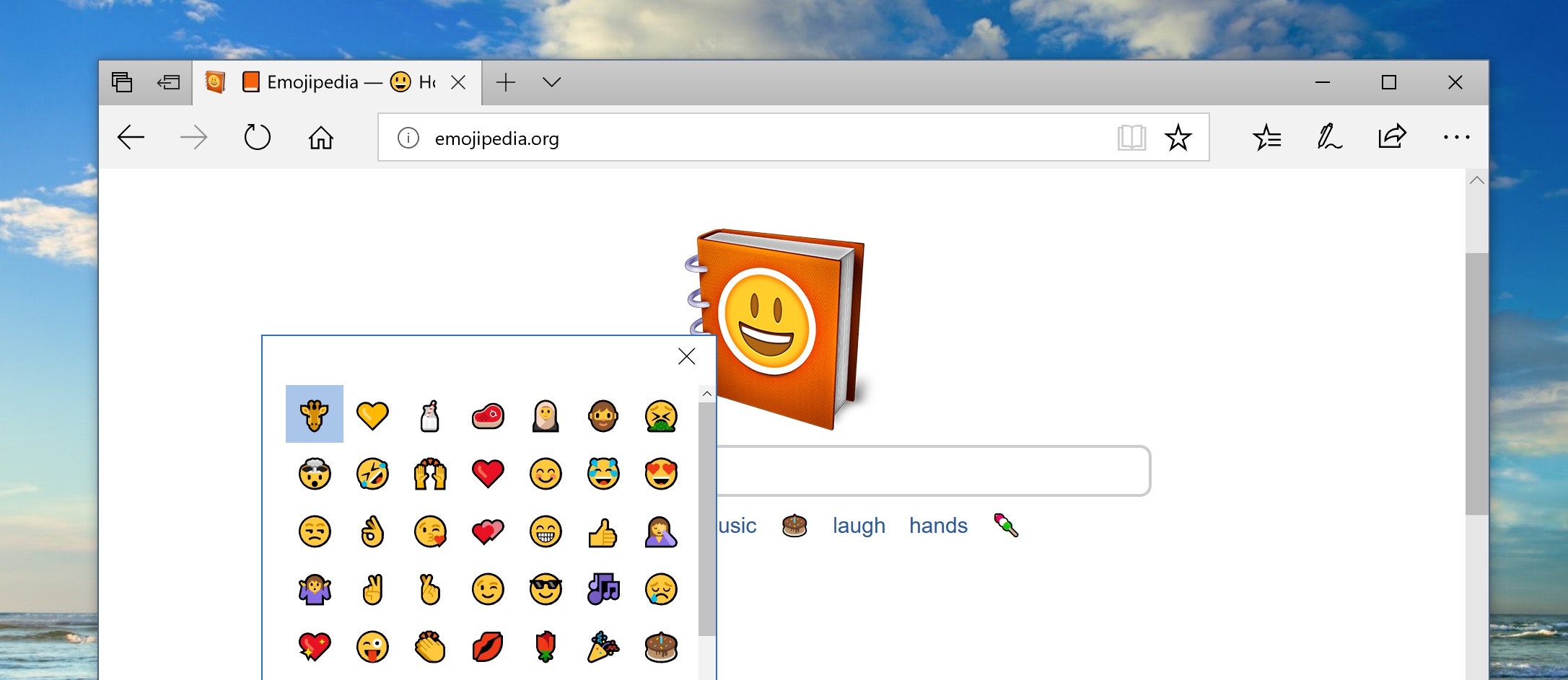This screenshot has width=1568, height=680.
Task: Select the clapping hands emoji
Action: 430,647
